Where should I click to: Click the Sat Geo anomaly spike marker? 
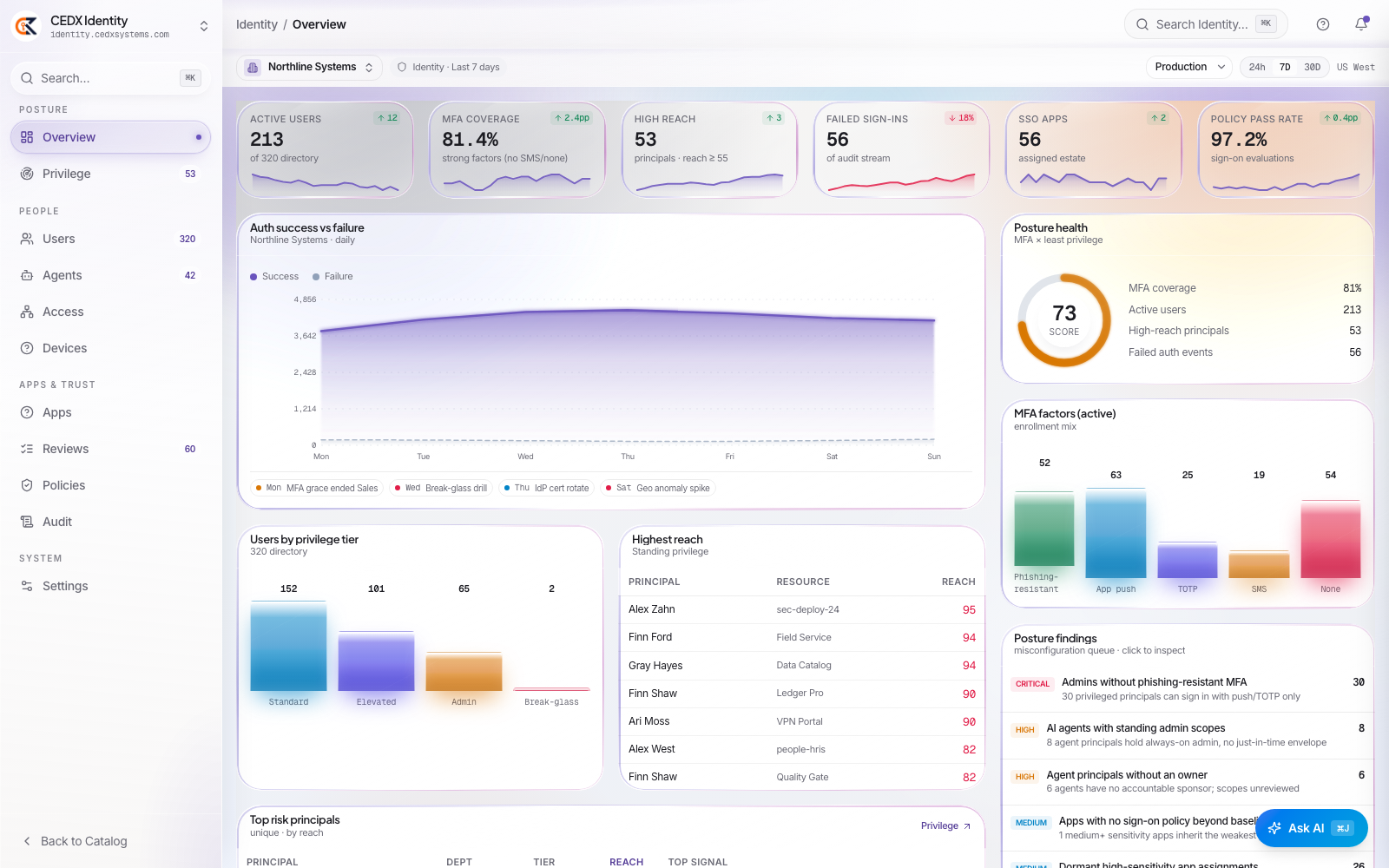click(x=658, y=488)
